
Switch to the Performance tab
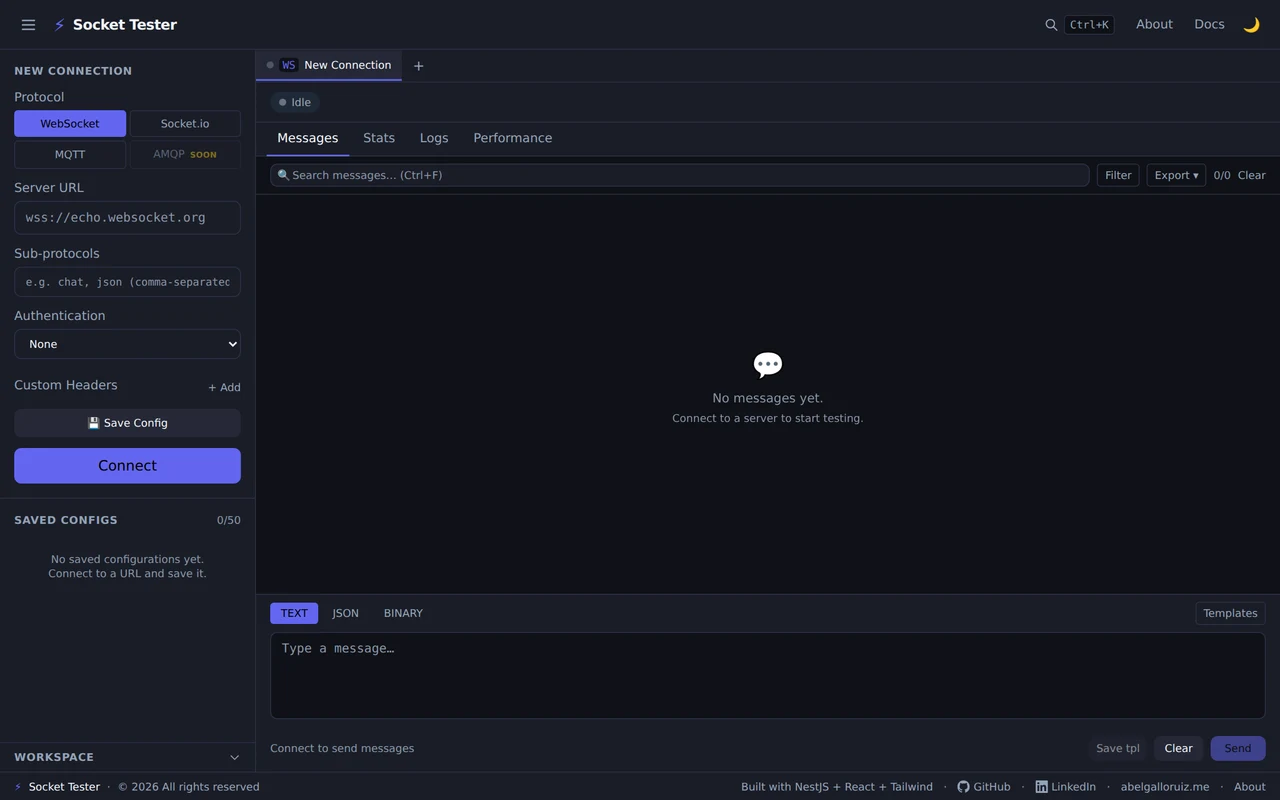coord(513,138)
